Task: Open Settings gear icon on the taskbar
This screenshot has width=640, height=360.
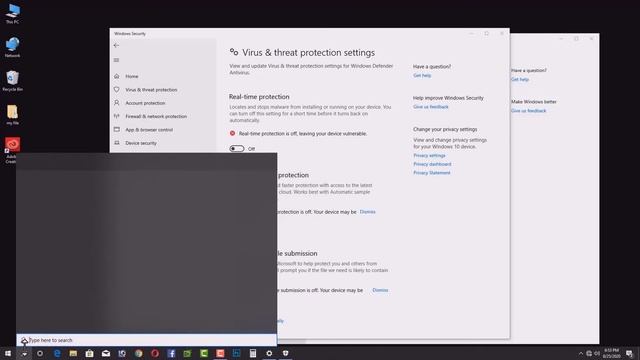Action: (x=269, y=353)
